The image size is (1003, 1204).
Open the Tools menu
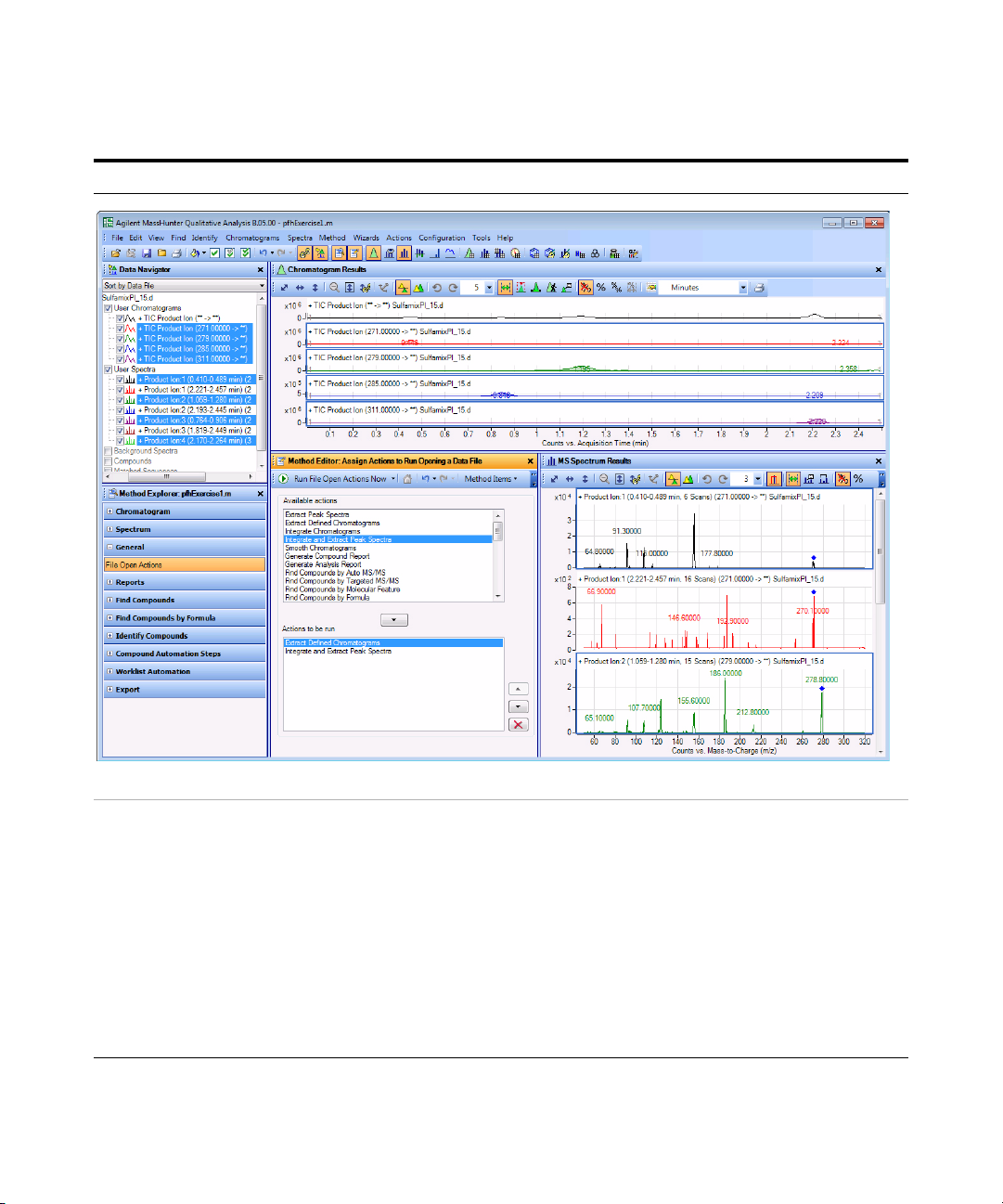point(481,238)
